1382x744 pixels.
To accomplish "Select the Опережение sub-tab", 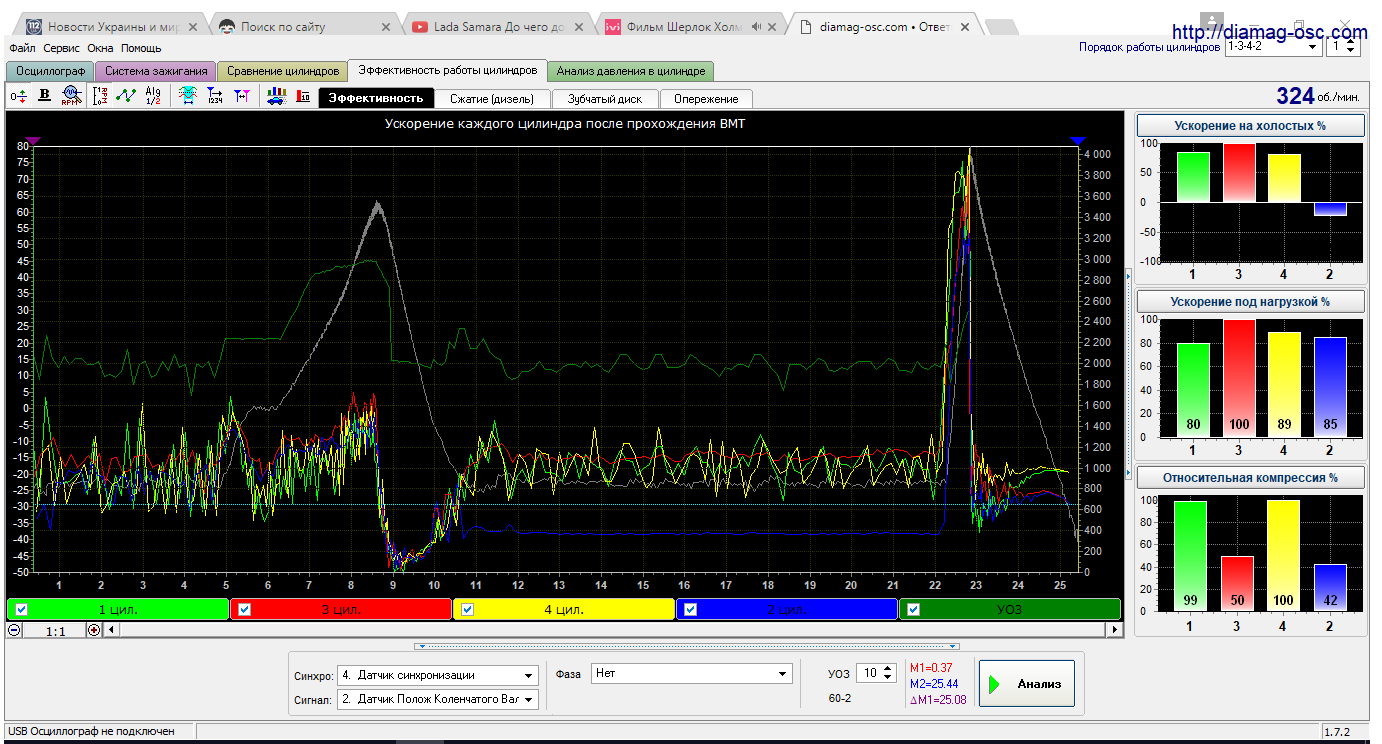I will point(706,98).
